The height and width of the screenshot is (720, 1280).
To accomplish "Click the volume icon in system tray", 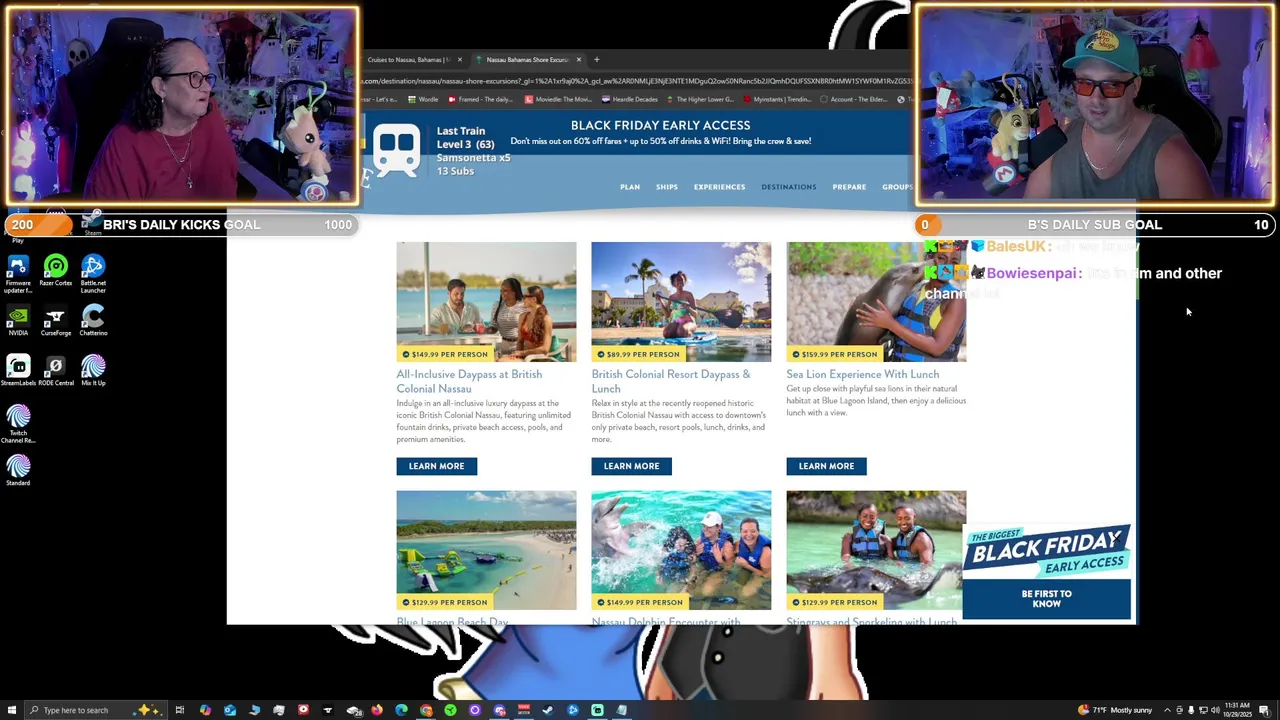I will [x=1215, y=710].
